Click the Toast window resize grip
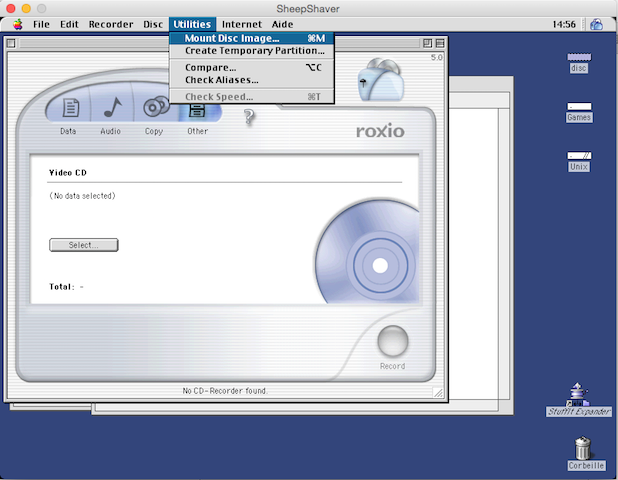Viewport: 618px width, 480px height. [x=438, y=392]
